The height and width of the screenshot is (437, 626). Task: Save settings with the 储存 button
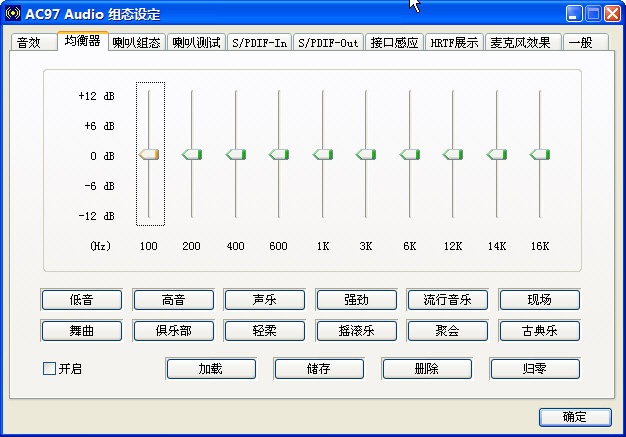tap(319, 369)
